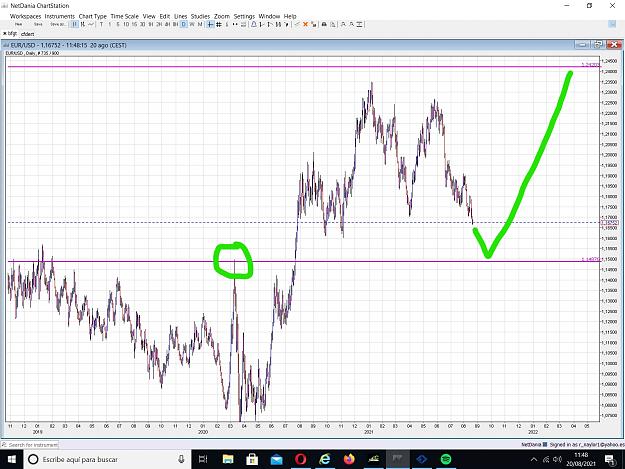Open File Explorer from taskbar
This screenshot has width=625, height=469.
[x=228, y=459]
